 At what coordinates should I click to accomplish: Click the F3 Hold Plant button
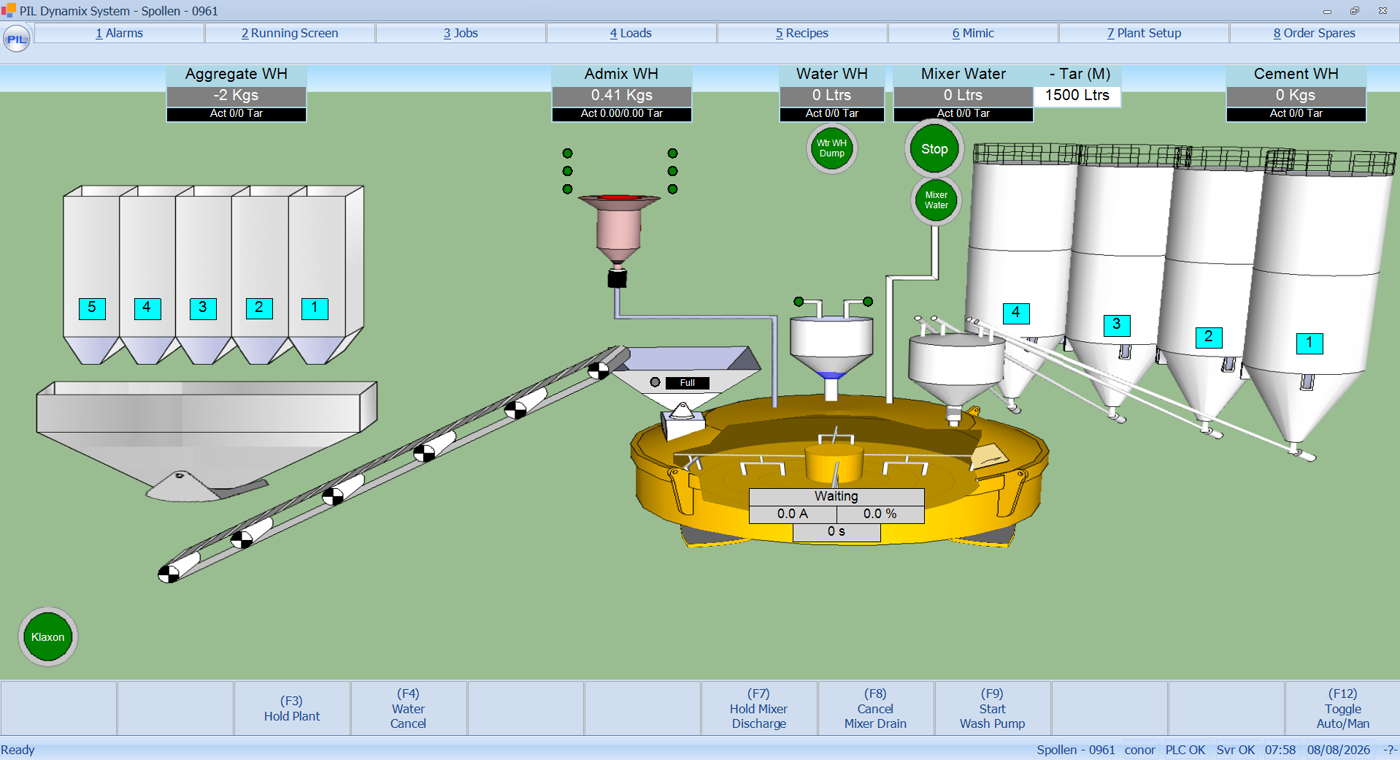click(292, 708)
